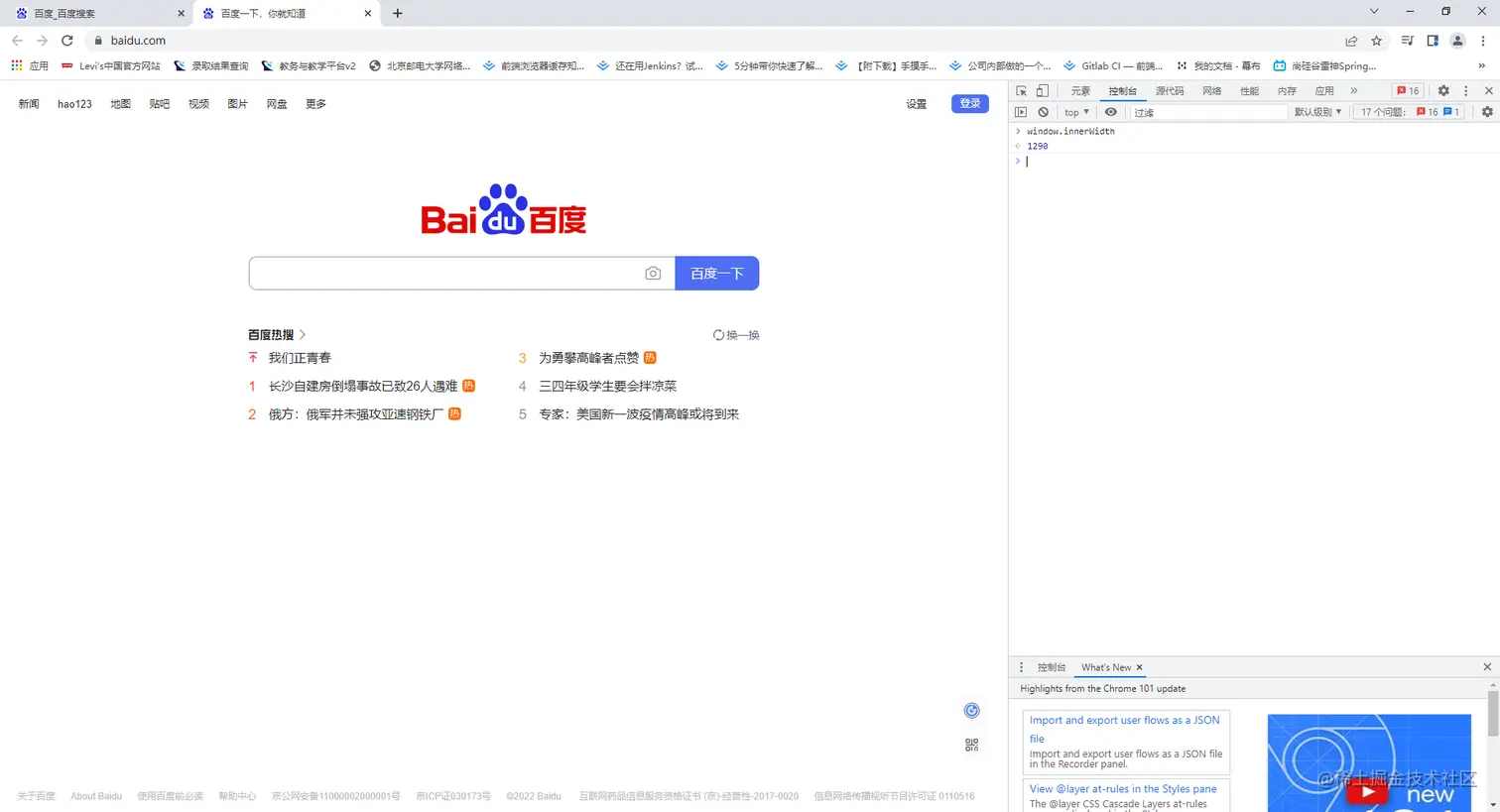Open hot search item 为勇攀高峰者点赞
This screenshot has height=812, width=1500.
point(588,358)
